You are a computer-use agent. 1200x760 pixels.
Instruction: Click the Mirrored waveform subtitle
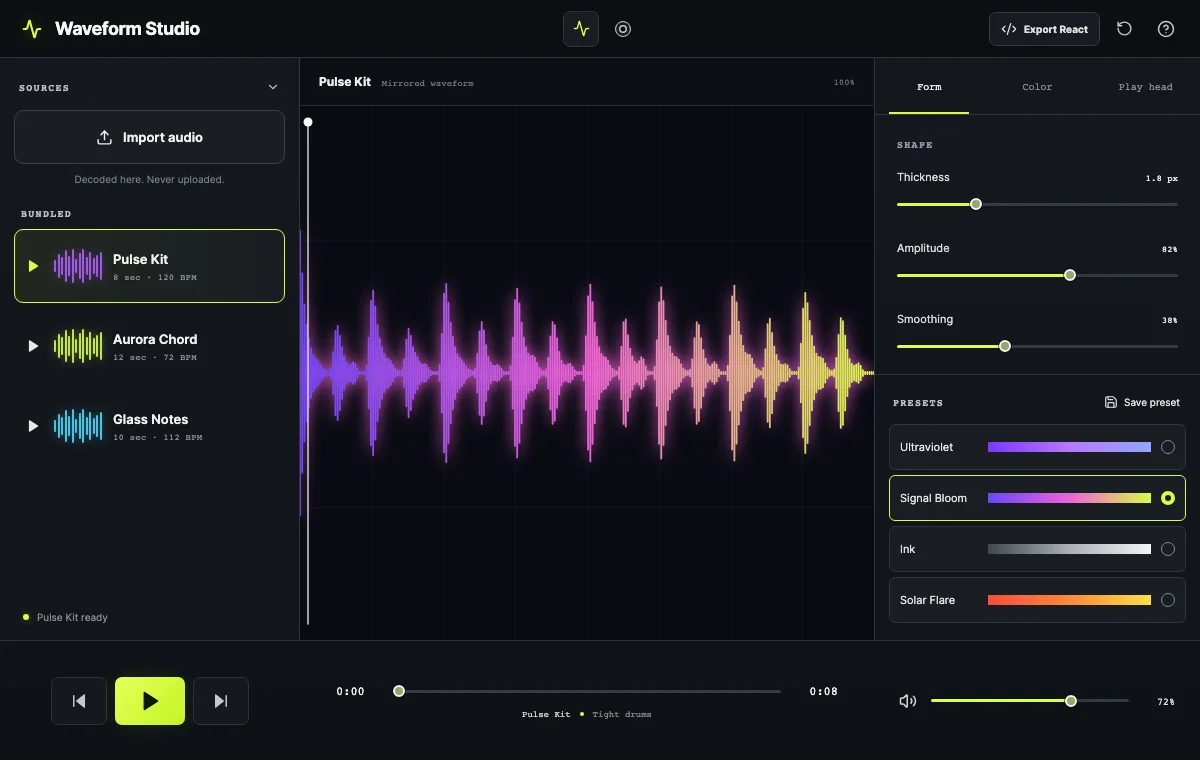(427, 83)
